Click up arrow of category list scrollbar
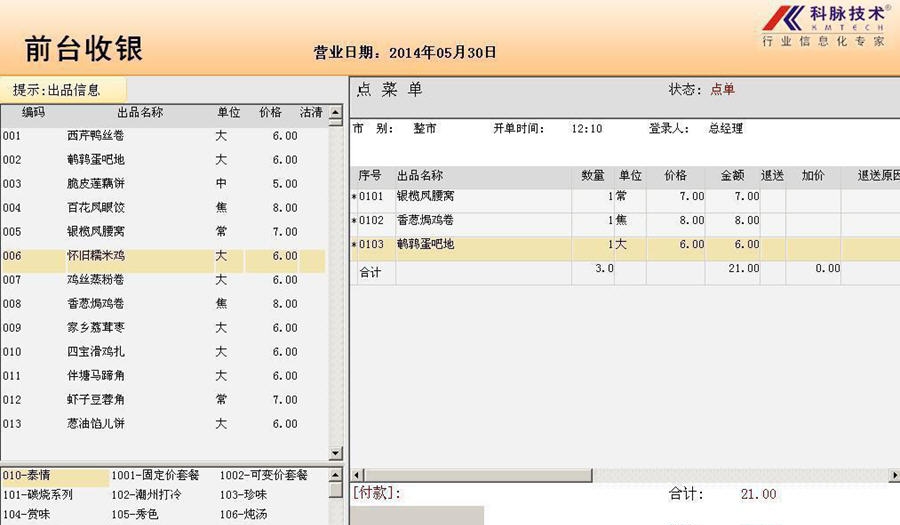 click(336, 475)
